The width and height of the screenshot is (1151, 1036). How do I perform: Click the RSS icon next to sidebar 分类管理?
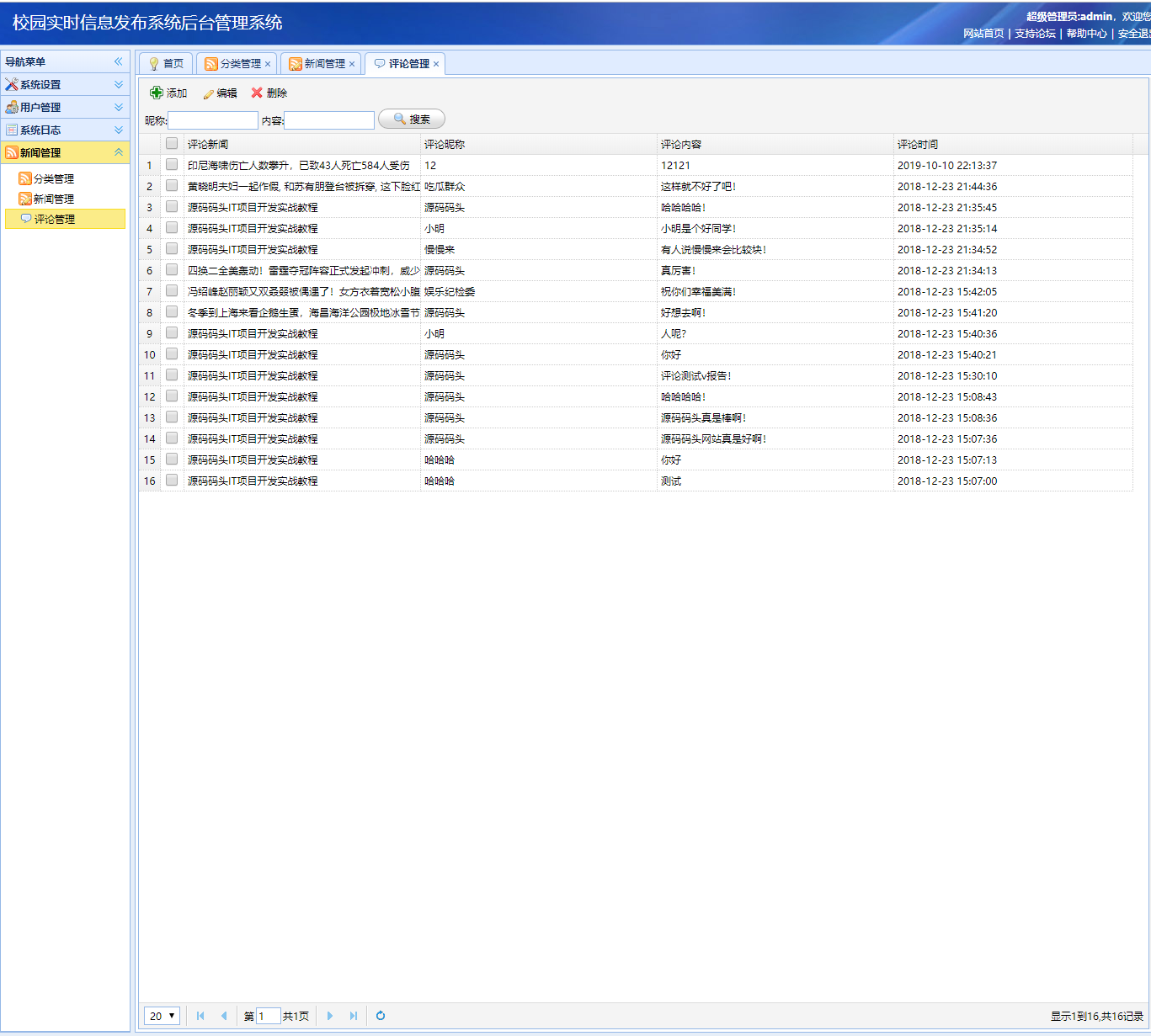(x=25, y=178)
